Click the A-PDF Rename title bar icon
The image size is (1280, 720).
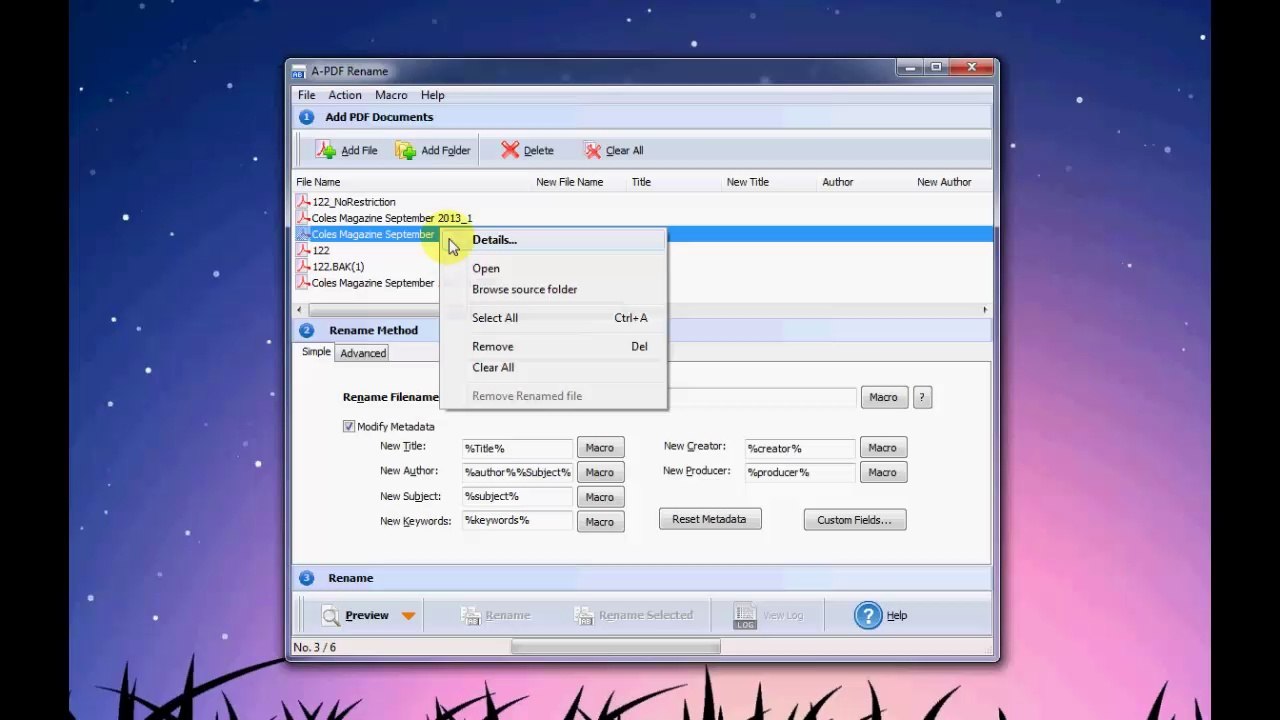298,71
